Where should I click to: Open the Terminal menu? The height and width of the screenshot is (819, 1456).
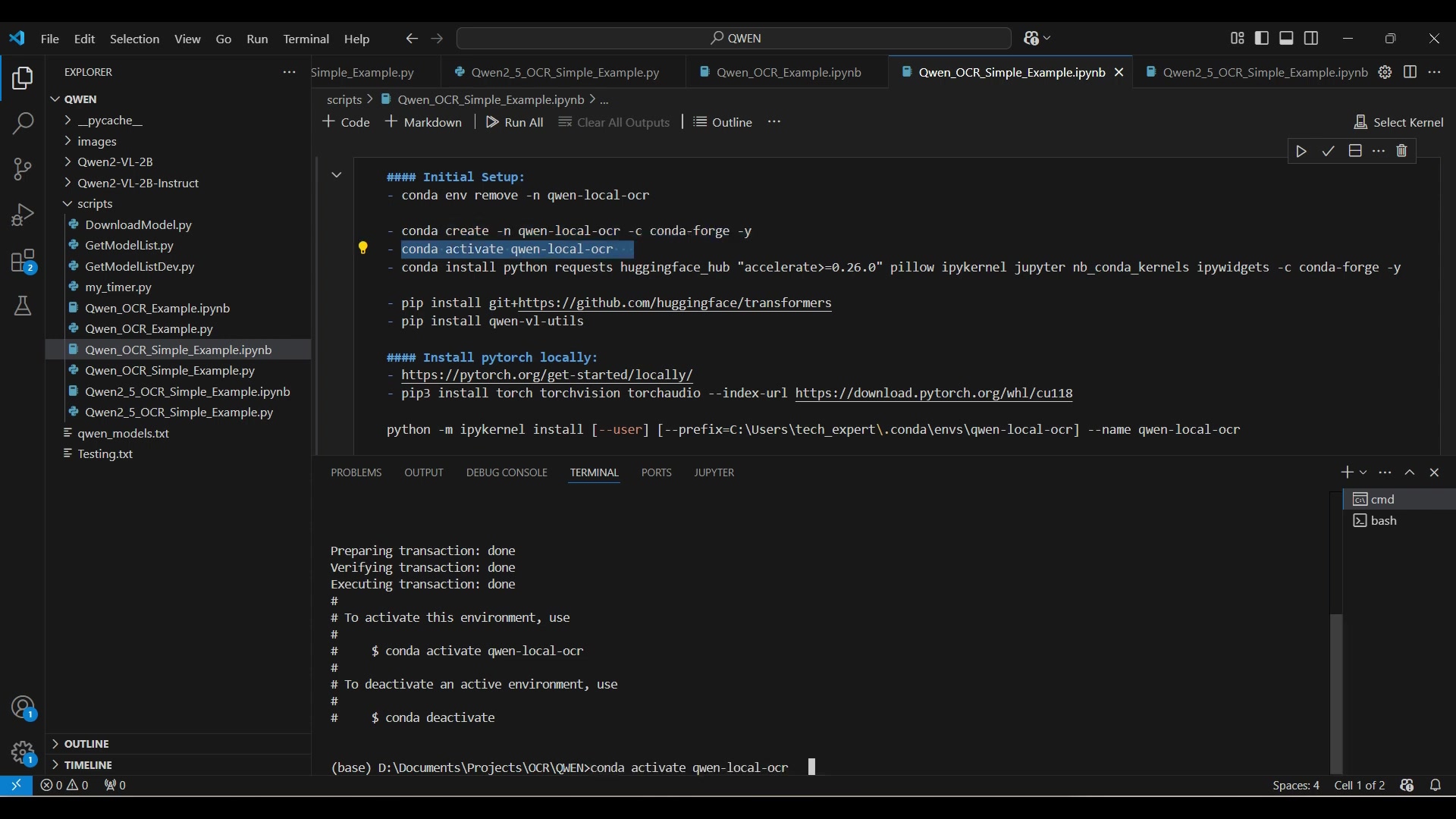tap(306, 39)
